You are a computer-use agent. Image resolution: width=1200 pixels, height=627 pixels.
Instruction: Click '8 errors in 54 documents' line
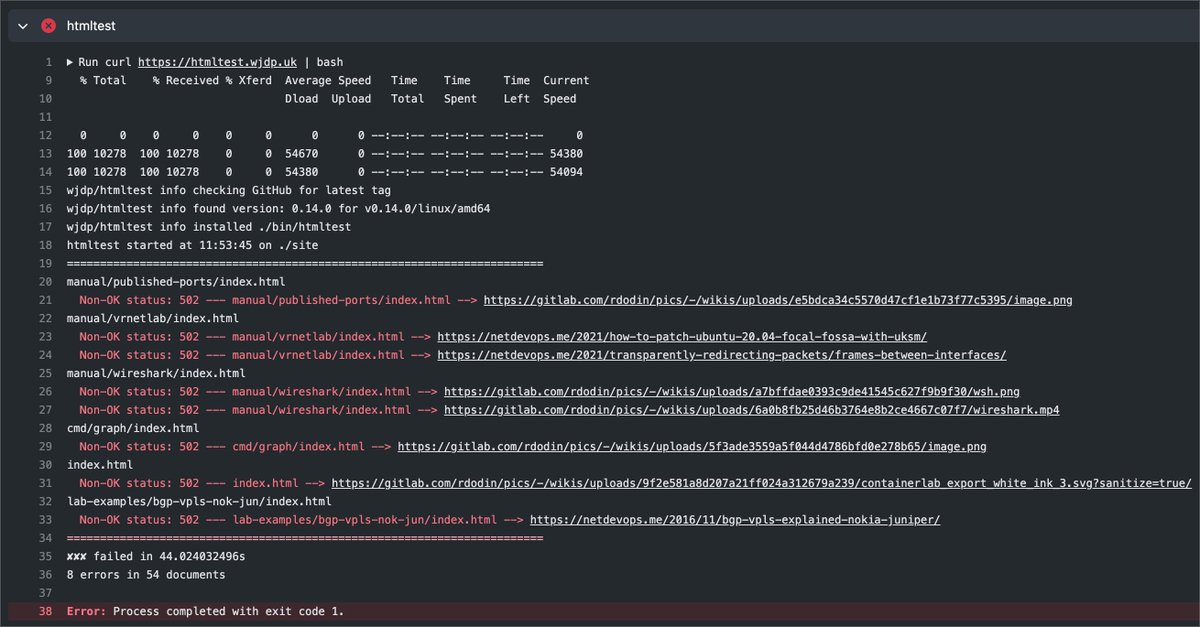[146, 575]
